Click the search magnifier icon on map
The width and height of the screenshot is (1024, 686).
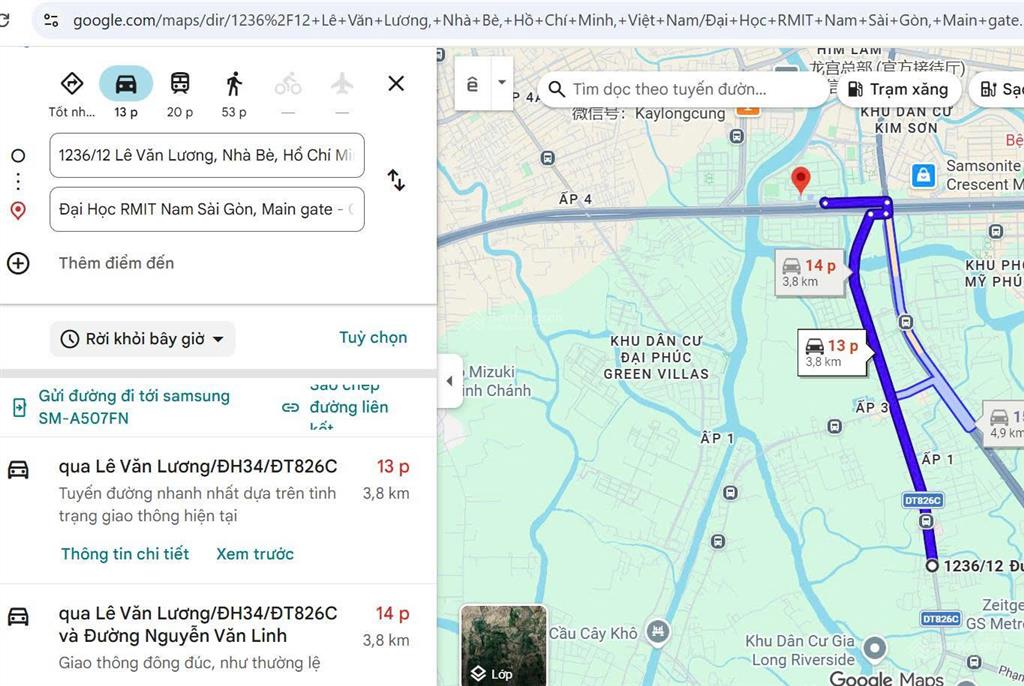(x=556, y=89)
